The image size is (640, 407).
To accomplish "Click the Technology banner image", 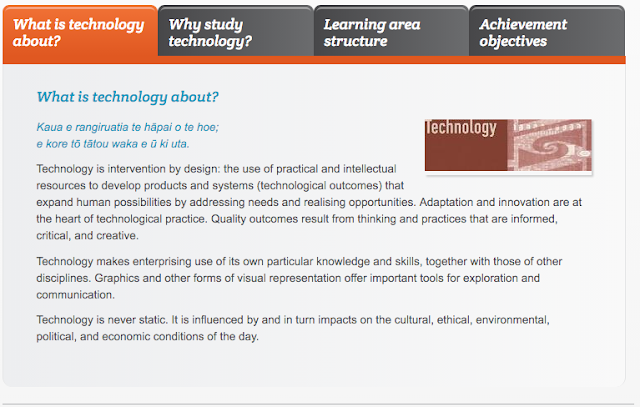I will (508, 145).
